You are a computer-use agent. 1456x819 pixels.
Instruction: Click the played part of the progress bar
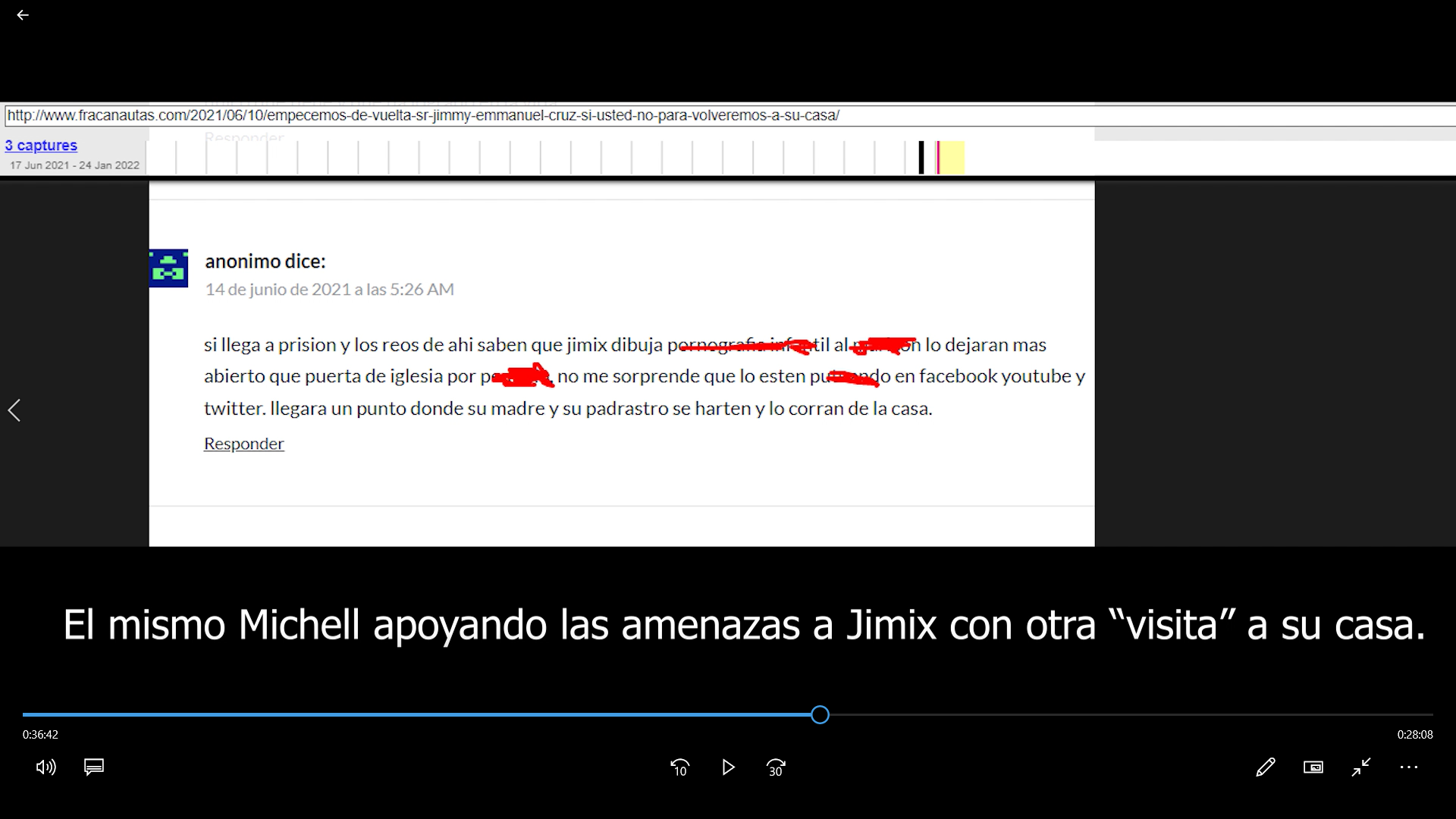coord(417,714)
